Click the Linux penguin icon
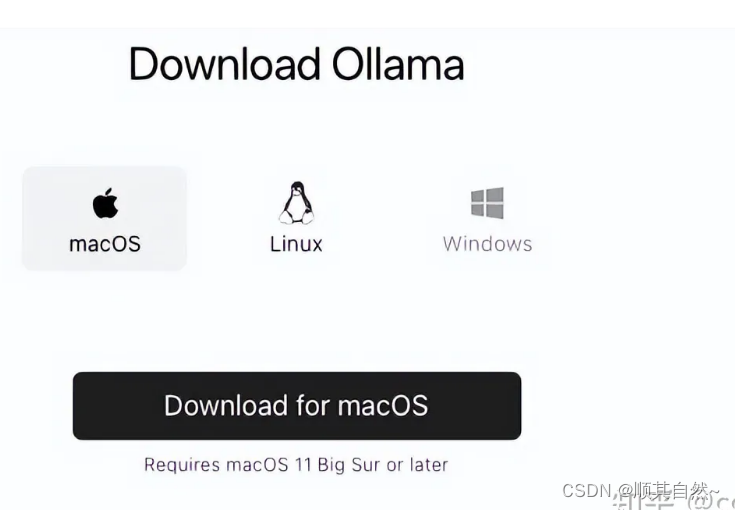The width and height of the screenshot is (735, 510). click(296, 202)
